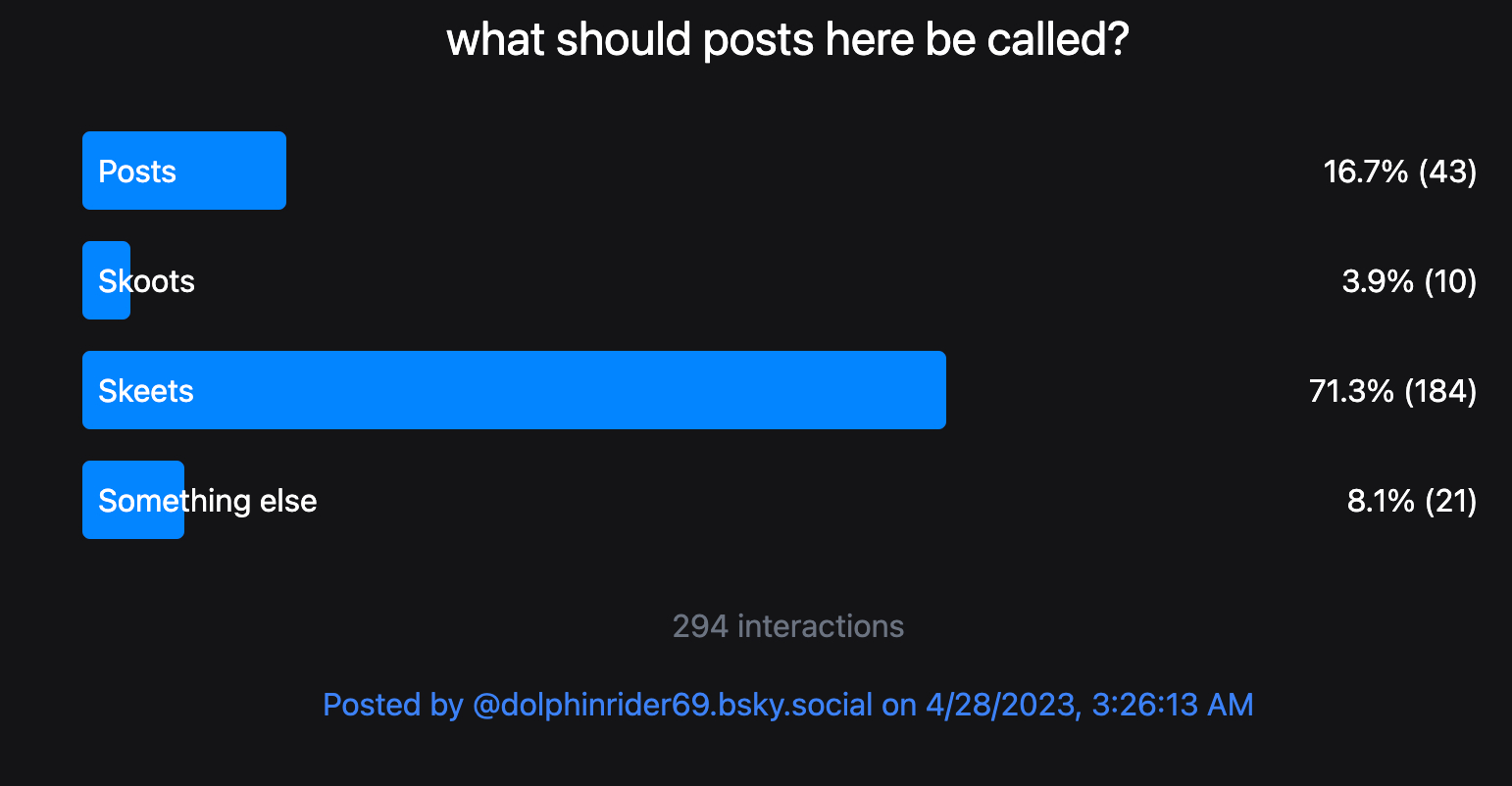Click the 4/28/2023, 3:26:13 AM timestamp
1512x786 pixels.
(x=1089, y=705)
